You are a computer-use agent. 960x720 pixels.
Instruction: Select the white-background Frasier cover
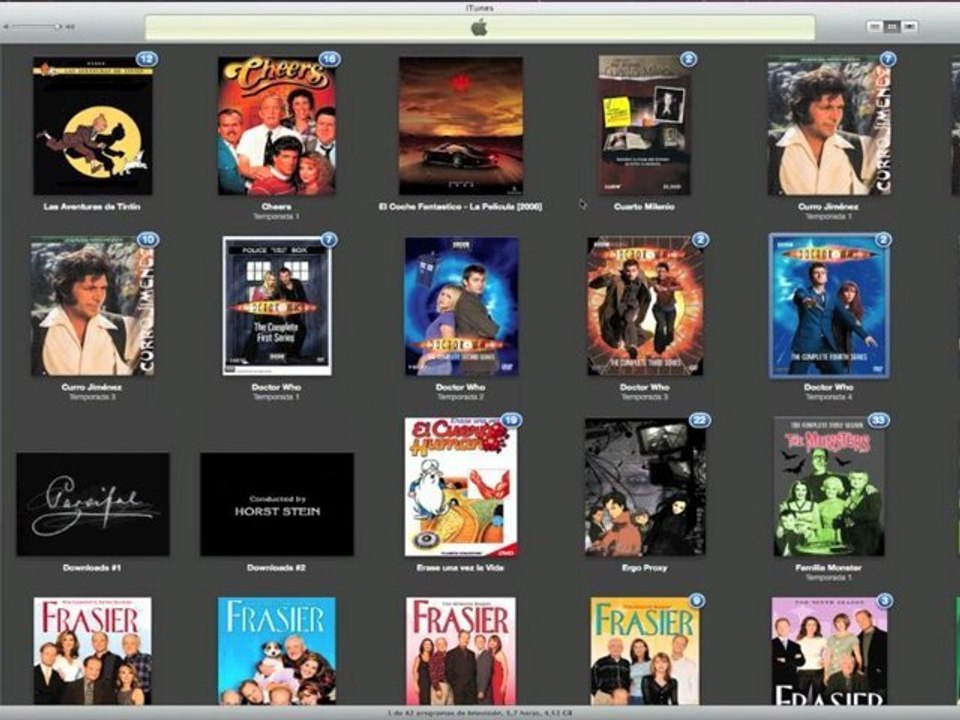(x=92, y=651)
